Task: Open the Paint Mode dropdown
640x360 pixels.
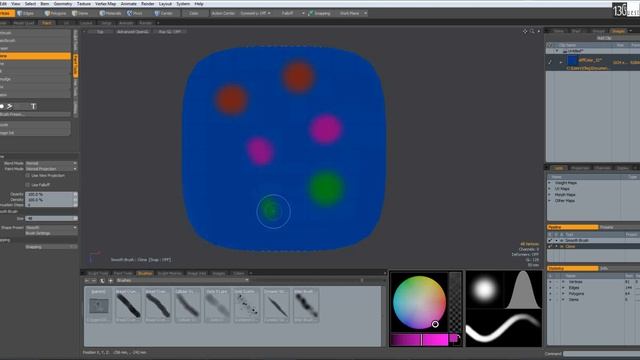Action: (51, 169)
